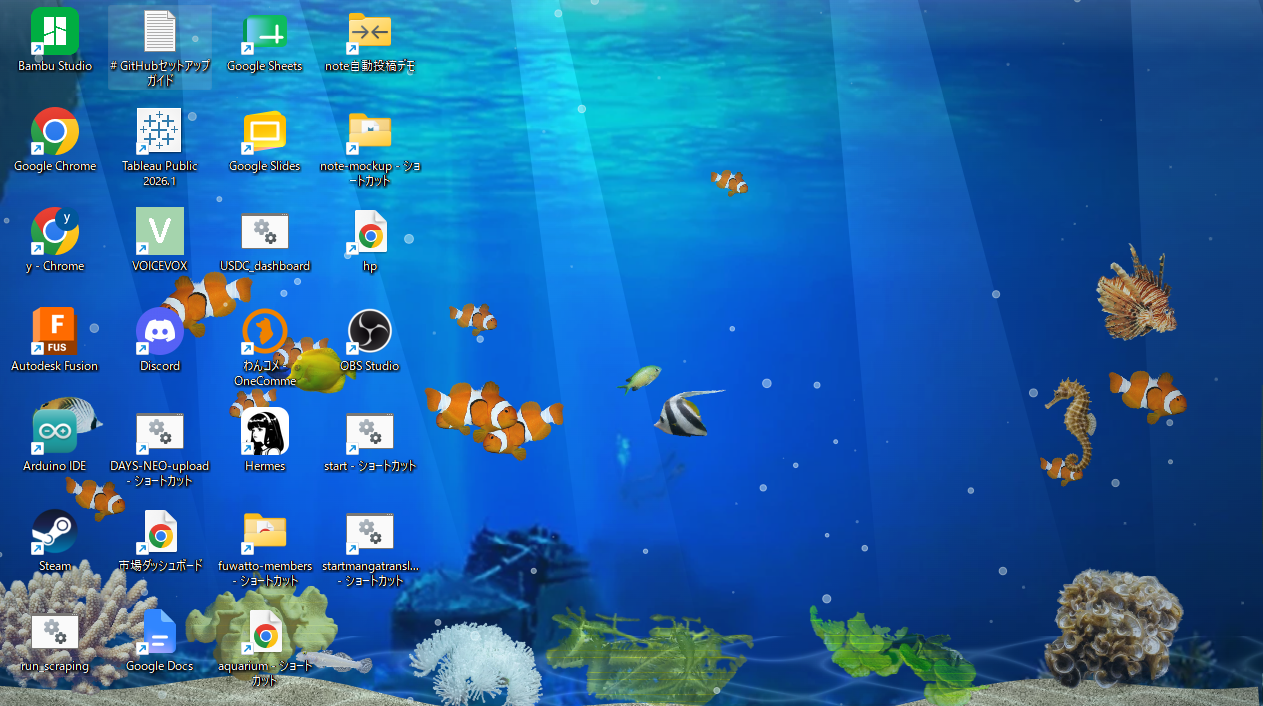Click the Tableau Public 2026.1 icon
The width and height of the screenshot is (1263, 706).
[160, 132]
